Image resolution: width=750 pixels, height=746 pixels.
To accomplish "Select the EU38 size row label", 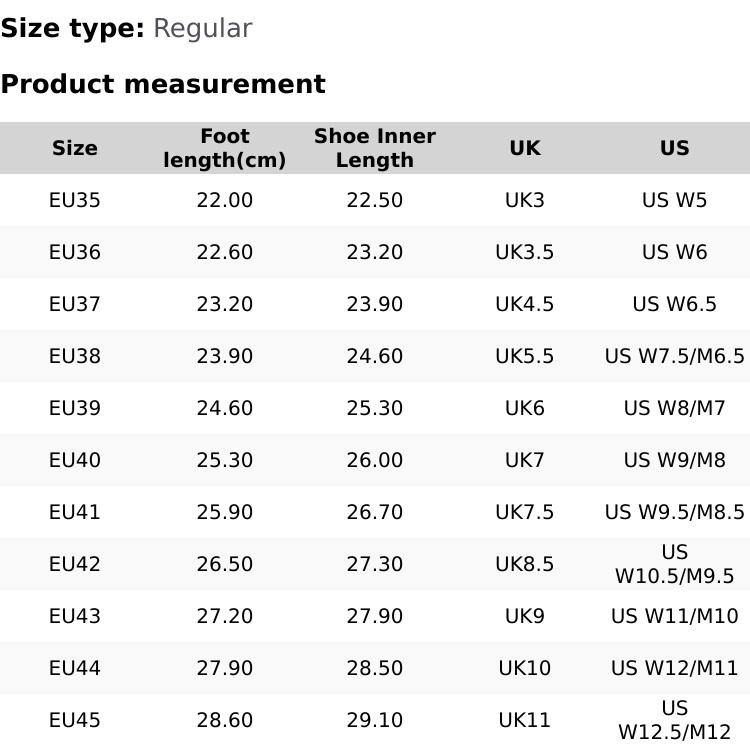I will pyautogui.click(x=75, y=356).
